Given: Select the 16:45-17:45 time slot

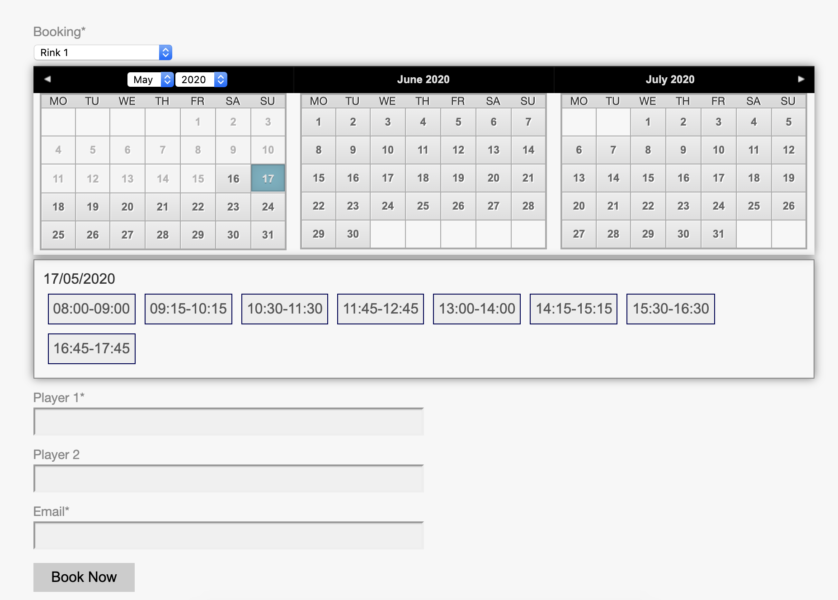Looking at the screenshot, I should click(x=91, y=348).
